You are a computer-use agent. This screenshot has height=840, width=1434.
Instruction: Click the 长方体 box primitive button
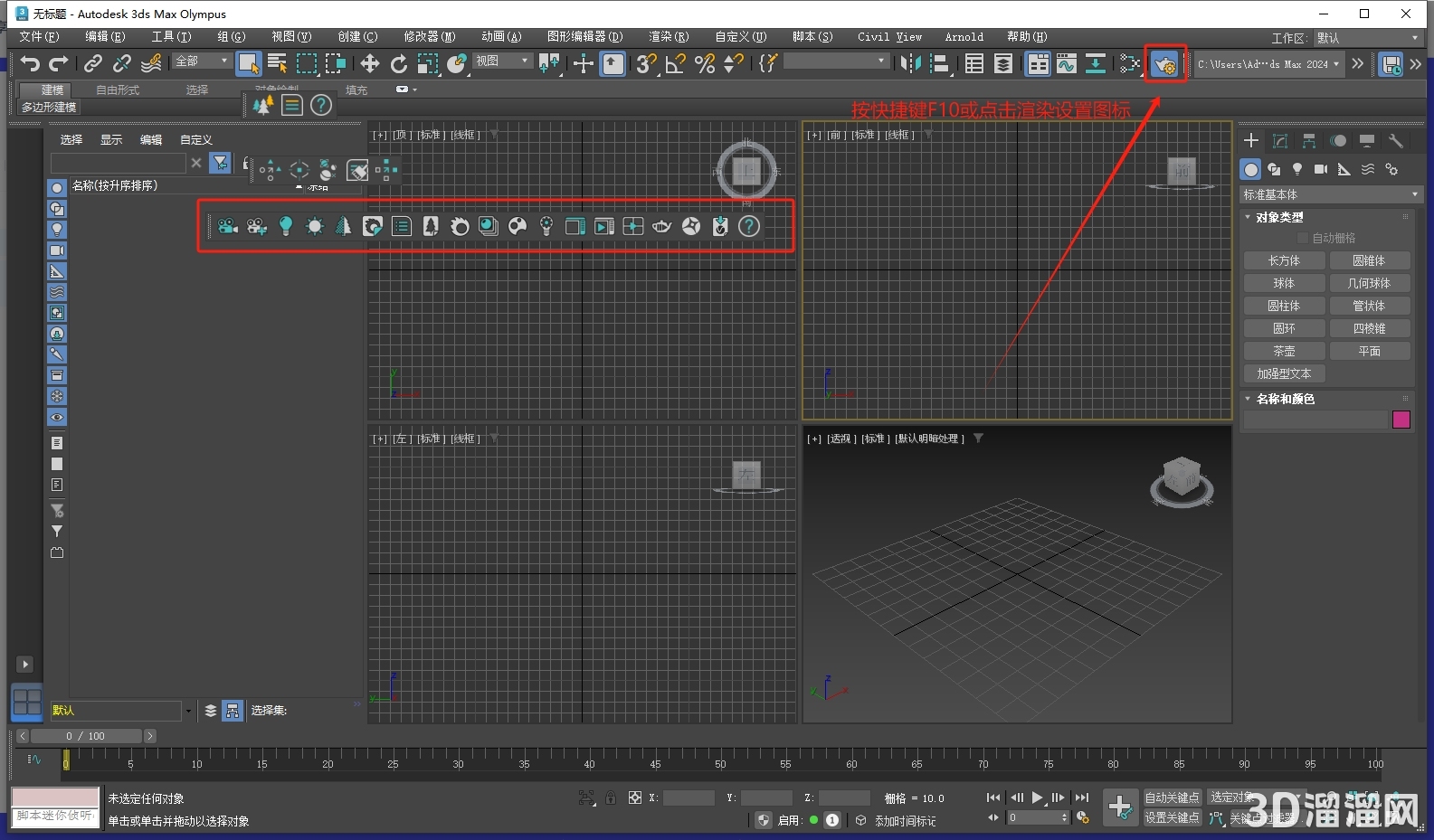click(x=1283, y=260)
